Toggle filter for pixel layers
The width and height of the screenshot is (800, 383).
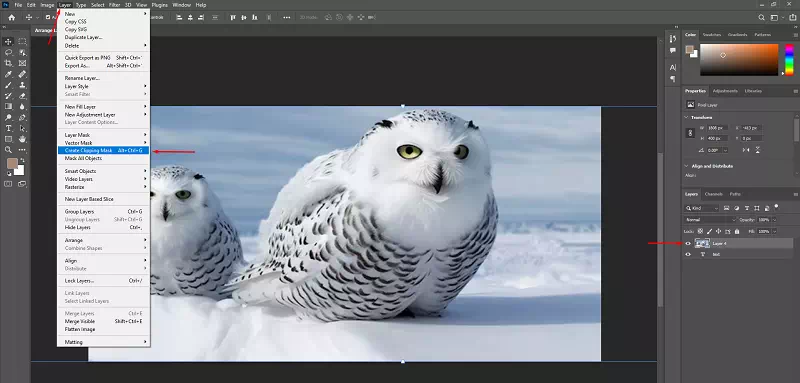click(727, 208)
